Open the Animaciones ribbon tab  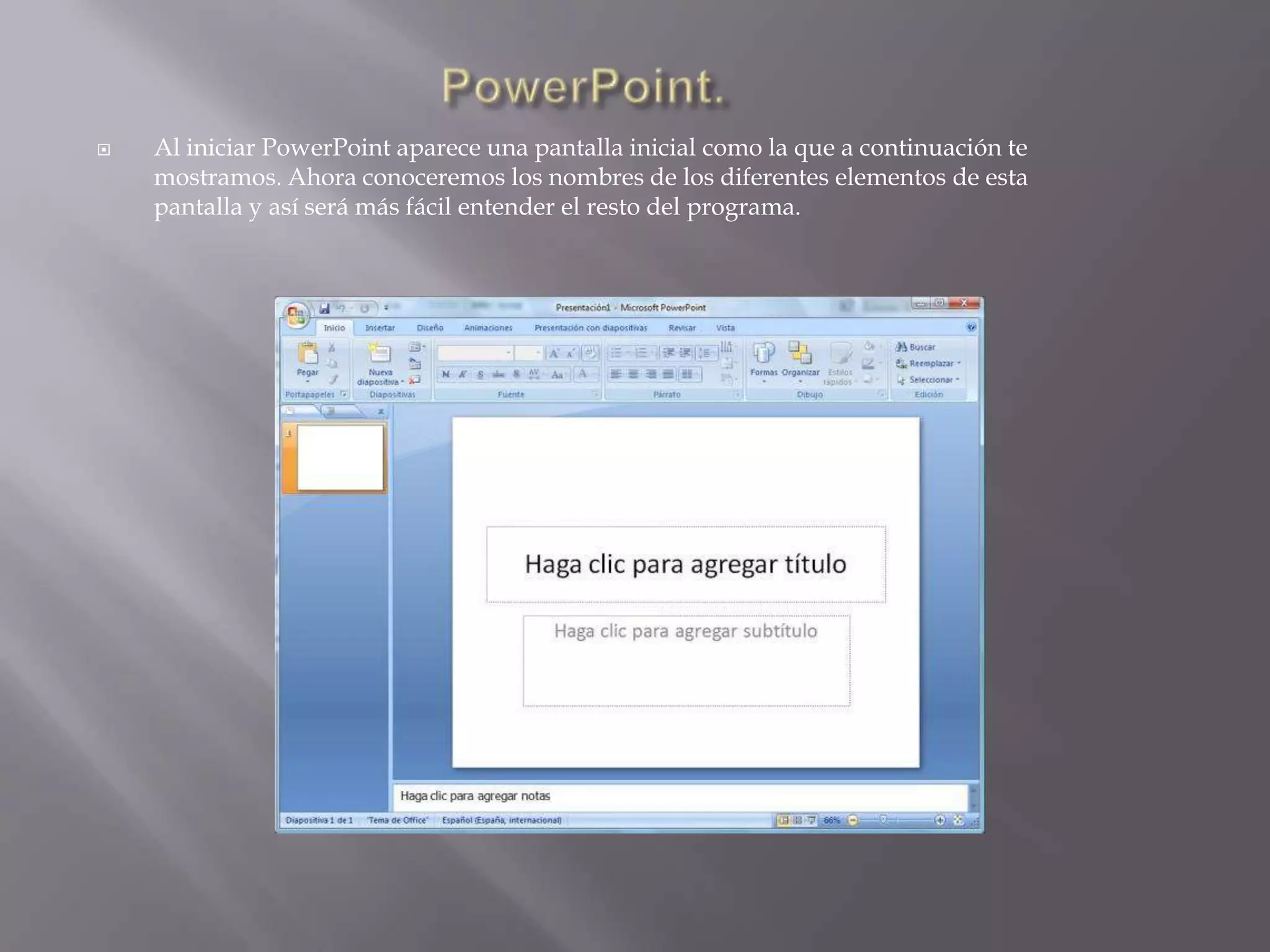tap(488, 328)
